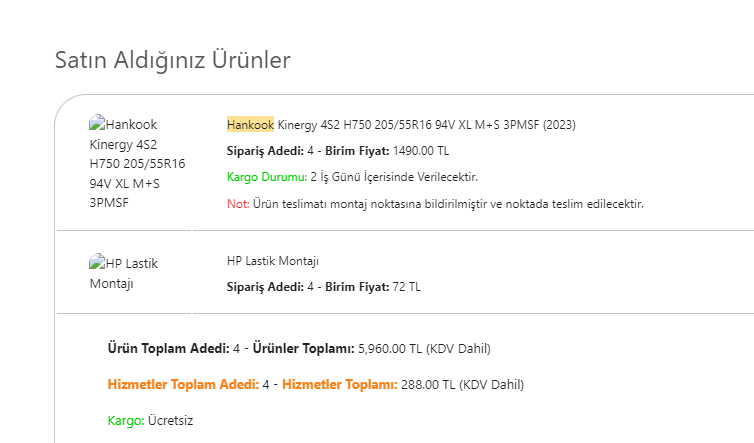Screen dimensions: 754x443
Task: Open the HP Lastik Montajı thumbnail label
Action: point(124,273)
